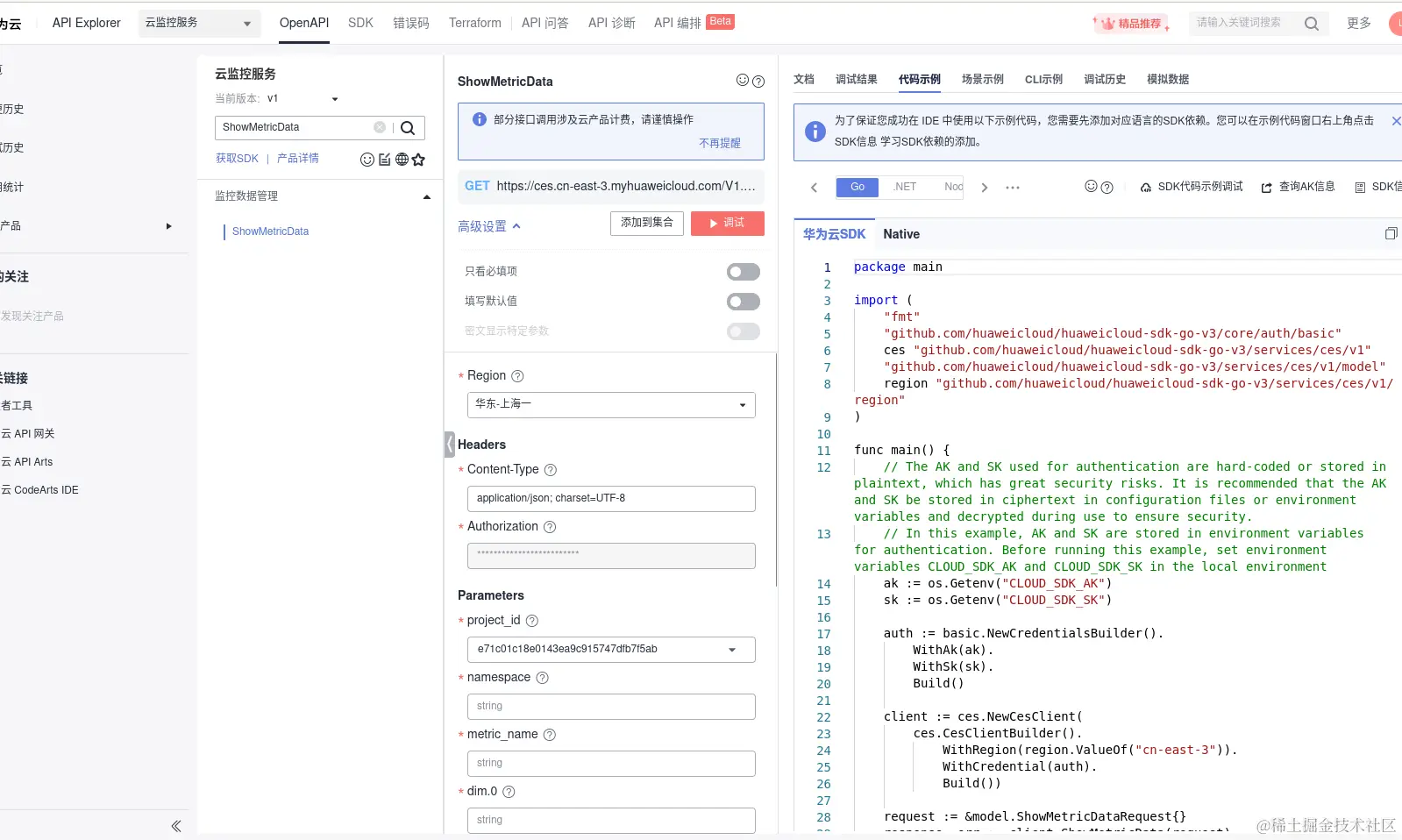Collapse the left sidebar with double-arrow icon
This screenshot has height=840, width=1402.
point(176,826)
